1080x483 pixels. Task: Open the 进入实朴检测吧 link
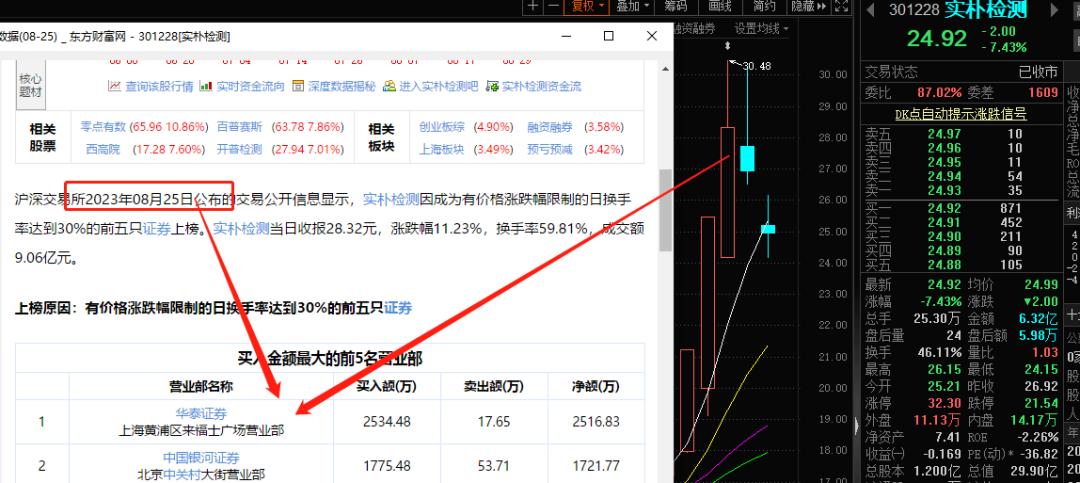coord(439,86)
